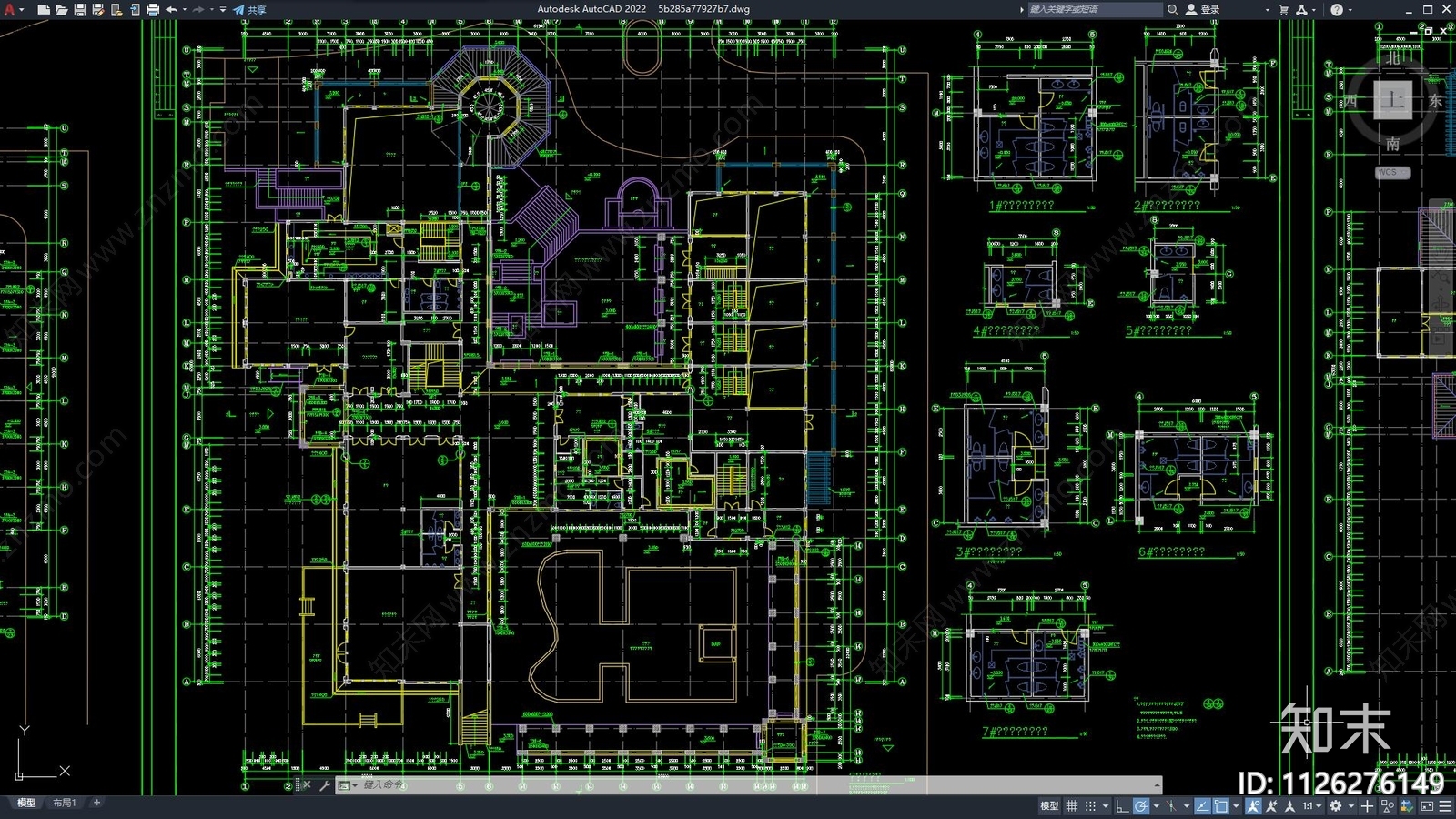Click 北 north on the ViewCube compass

pyautogui.click(x=1393, y=57)
